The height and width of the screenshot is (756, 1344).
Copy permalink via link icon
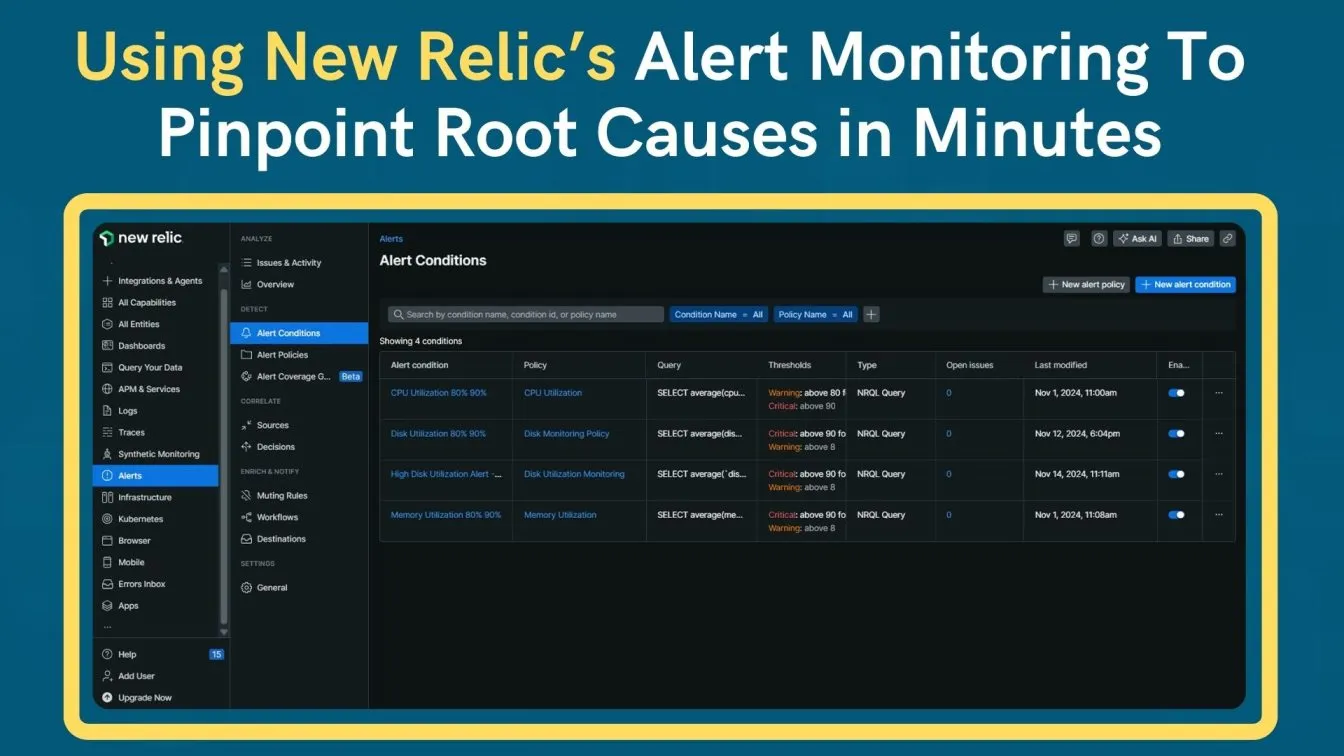1228,239
